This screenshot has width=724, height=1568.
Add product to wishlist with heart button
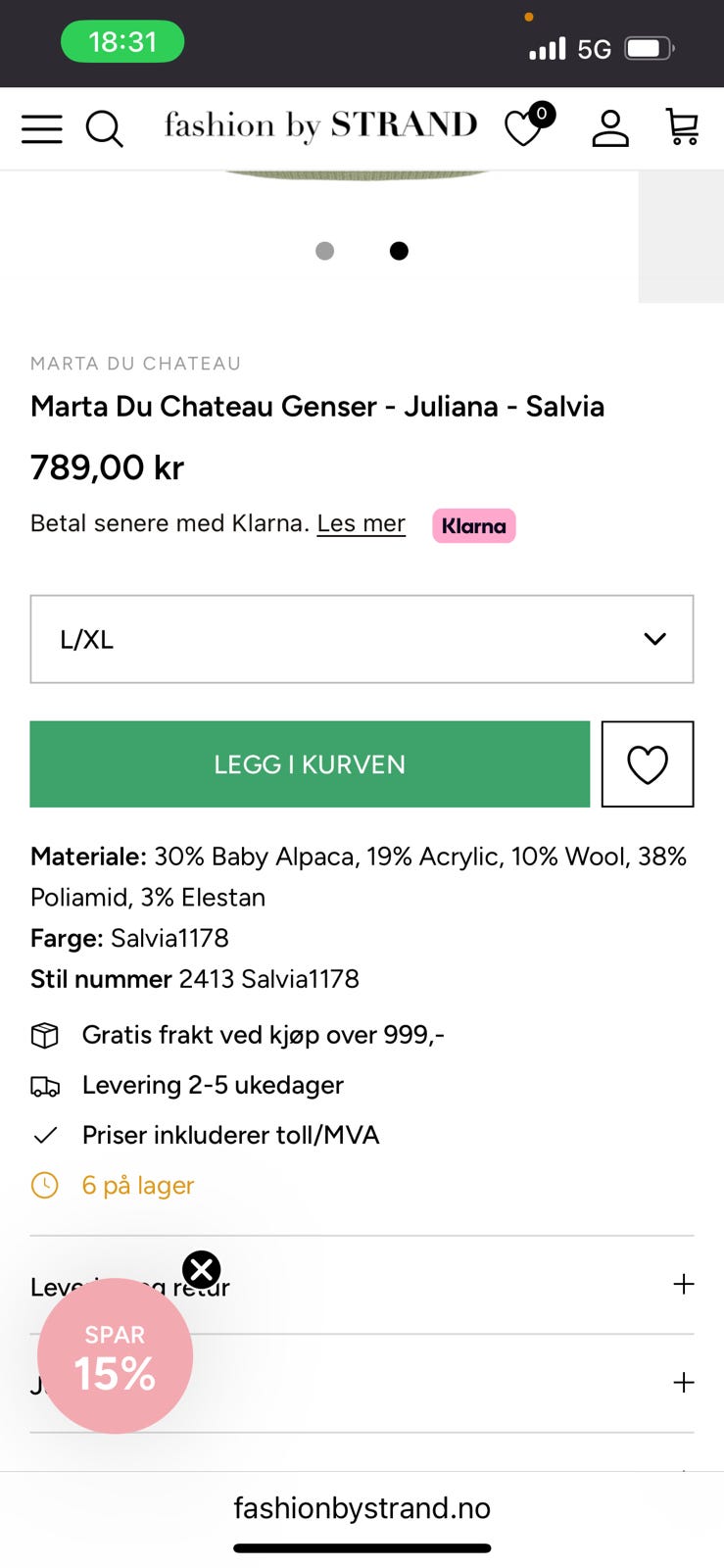(x=647, y=764)
